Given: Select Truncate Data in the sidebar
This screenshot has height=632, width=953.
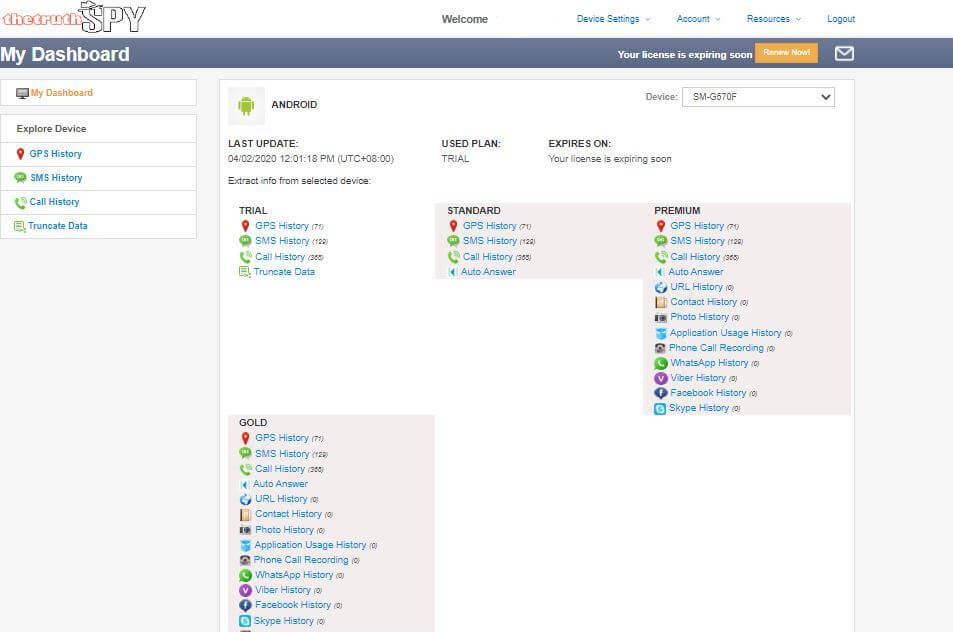Looking at the screenshot, I should tap(58, 225).
